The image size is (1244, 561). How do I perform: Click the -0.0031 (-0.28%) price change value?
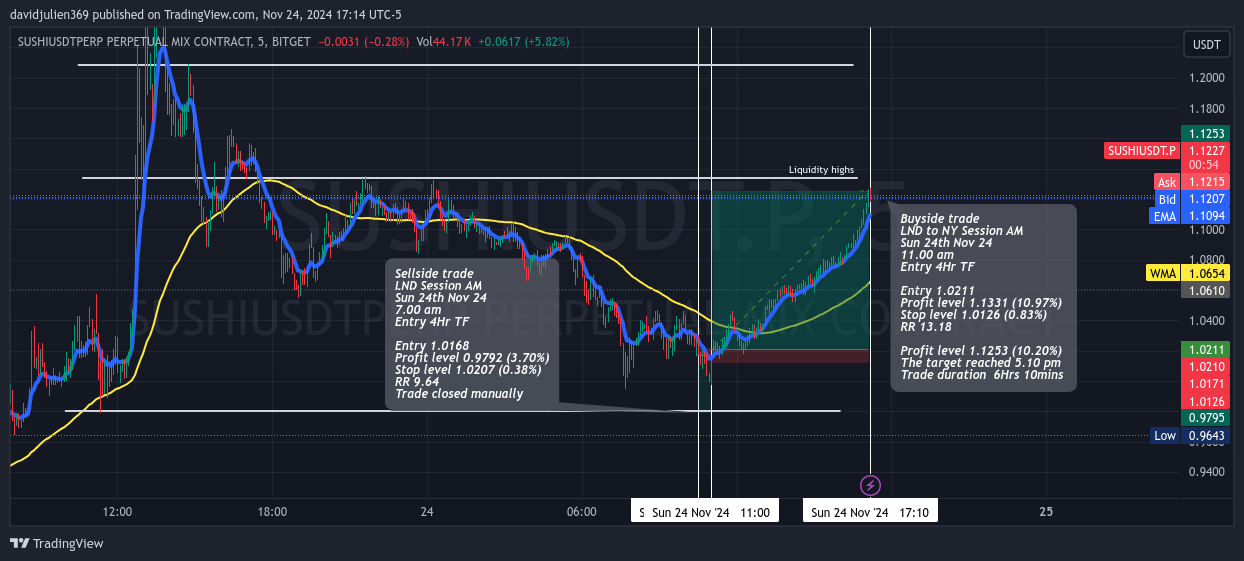364,41
